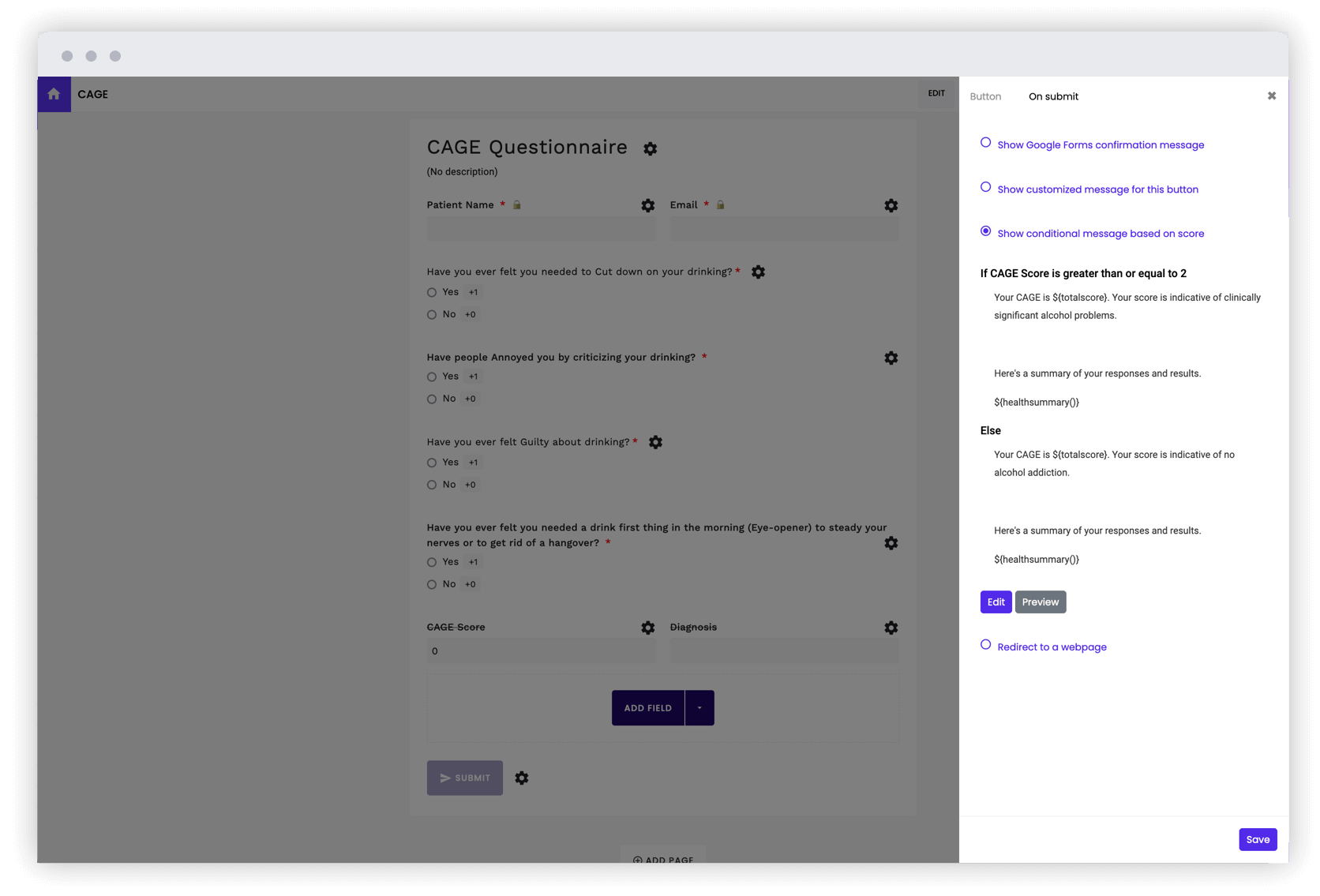
Task: Open the Diagnosis field settings gear
Action: coord(891,628)
